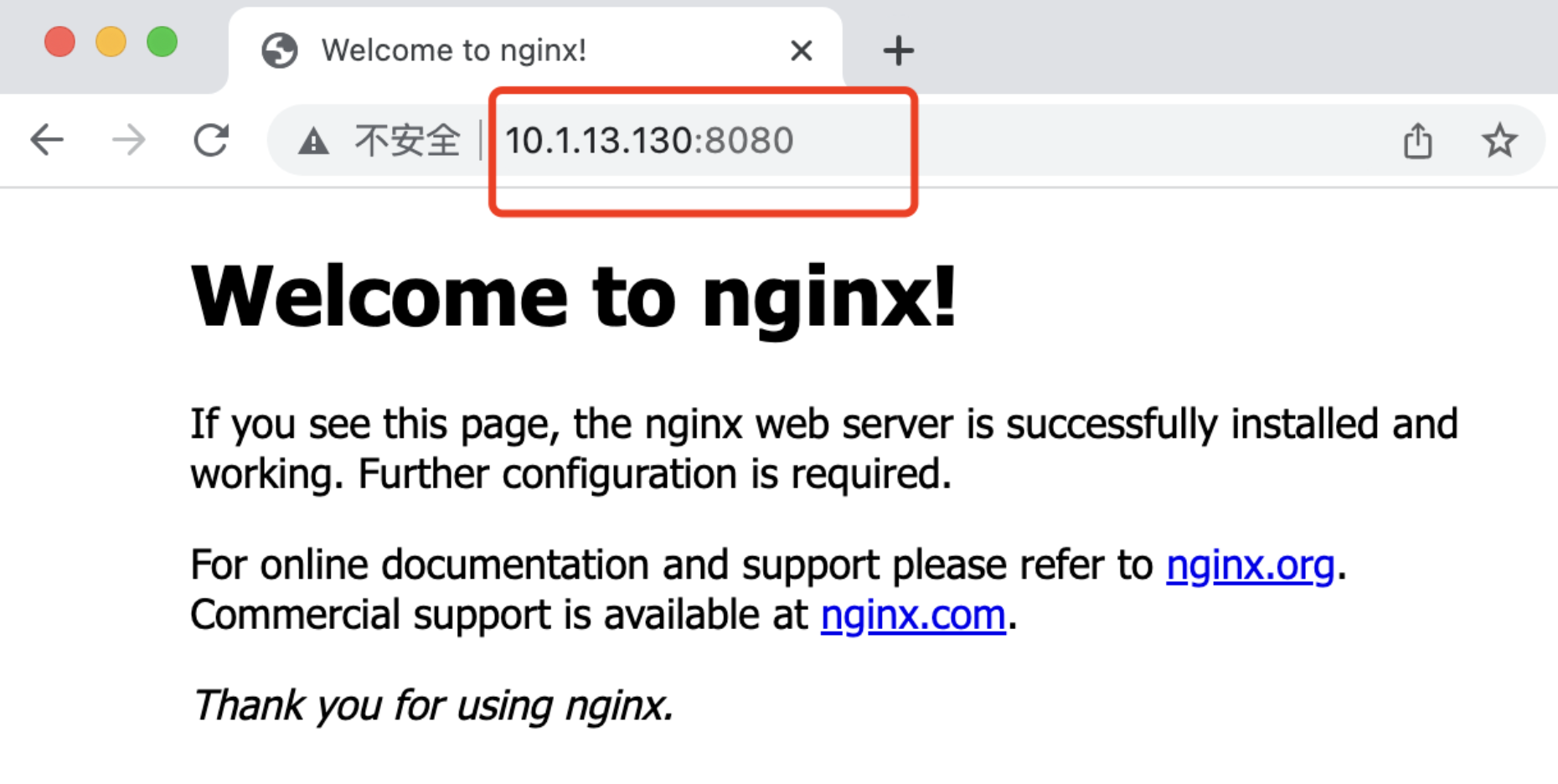This screenshot has height=784, width=1558.
Task: Open a new tab with the plus button
Action: 898,50
